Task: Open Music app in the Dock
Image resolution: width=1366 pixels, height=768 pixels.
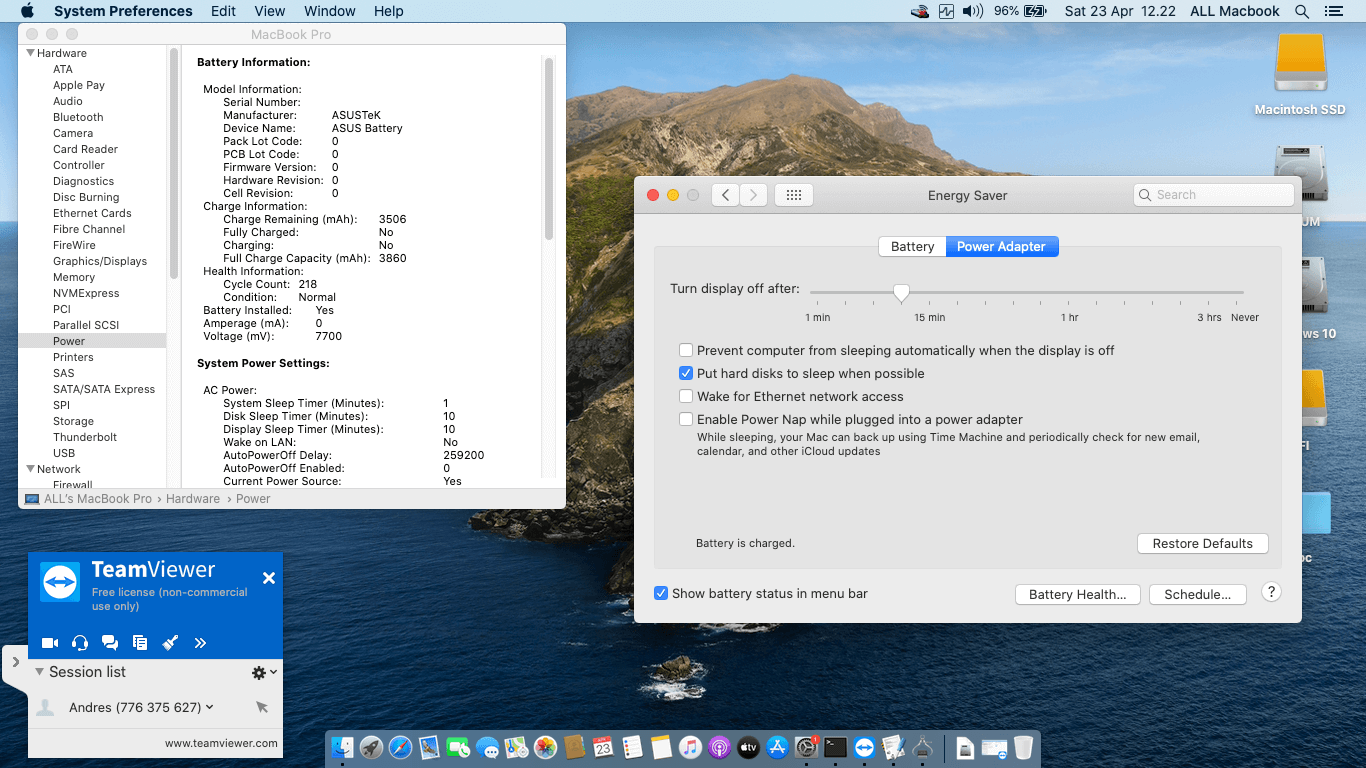Action: 690,747
